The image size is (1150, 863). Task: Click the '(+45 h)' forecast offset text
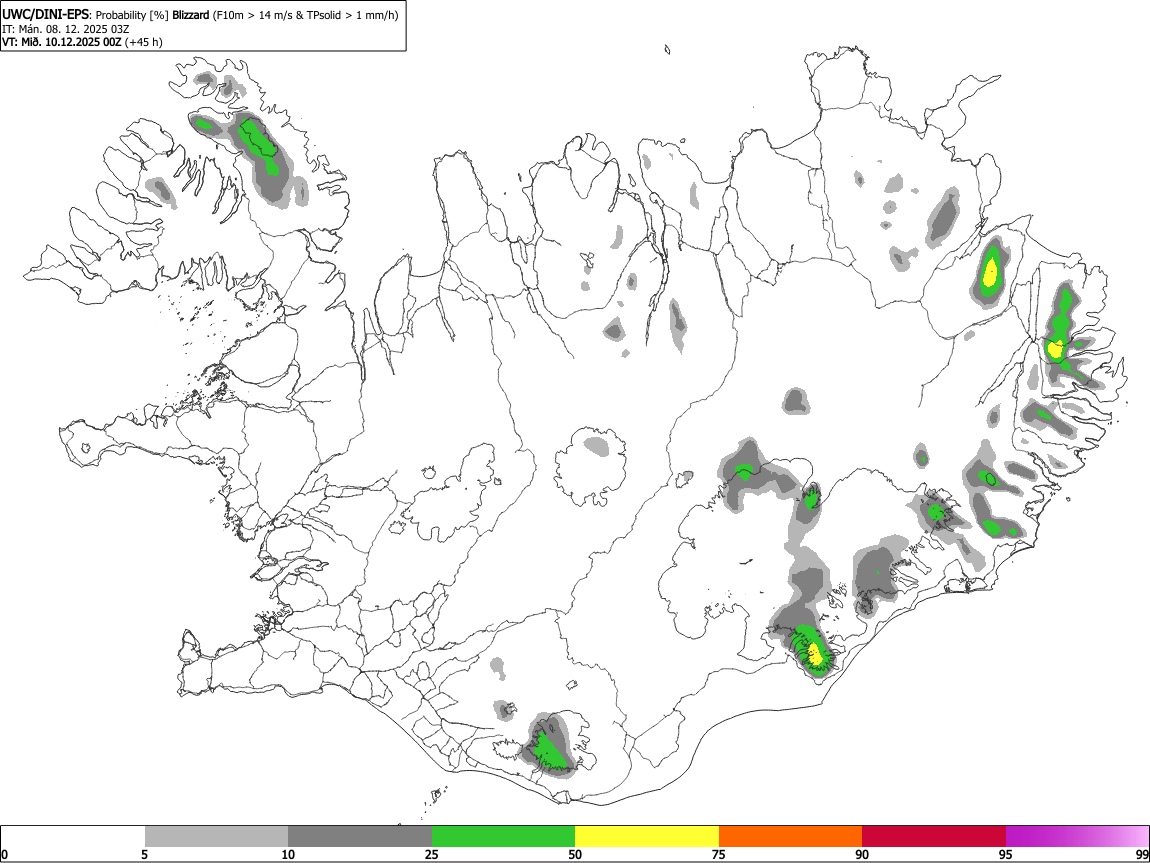pyautogui.click(x=144, y=43)
